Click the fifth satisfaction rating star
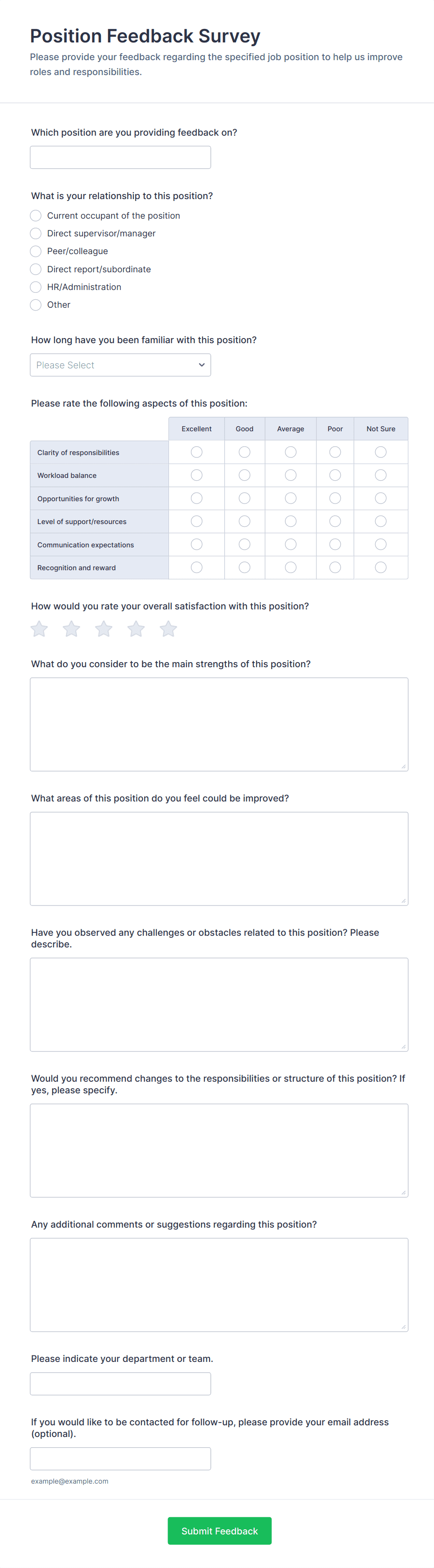This screenshot has width=434, height=1568. coord(168,629)
